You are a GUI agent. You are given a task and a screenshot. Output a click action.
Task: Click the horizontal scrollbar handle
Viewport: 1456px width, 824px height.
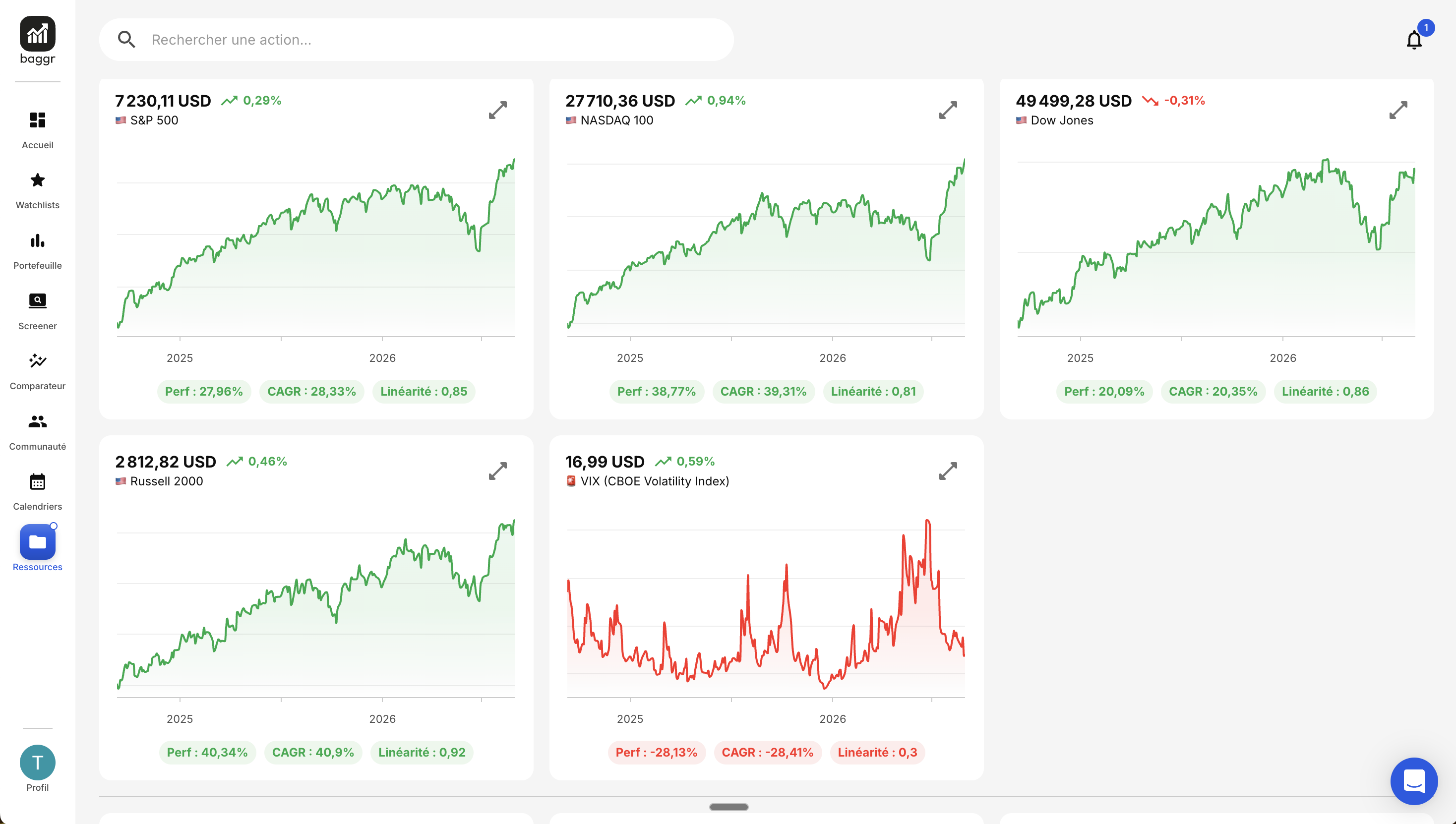point(728,807)
